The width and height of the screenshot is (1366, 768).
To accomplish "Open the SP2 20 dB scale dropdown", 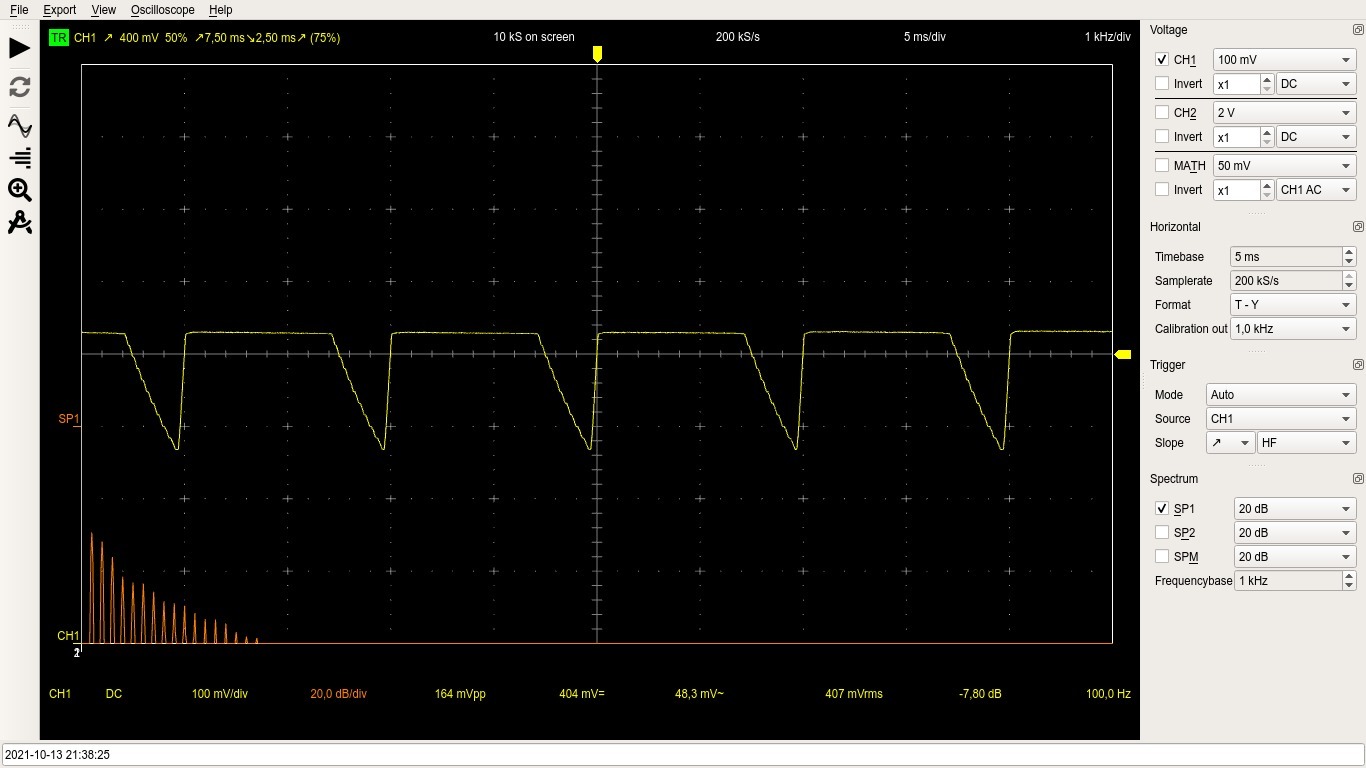I will click(x=1295, y=533).
